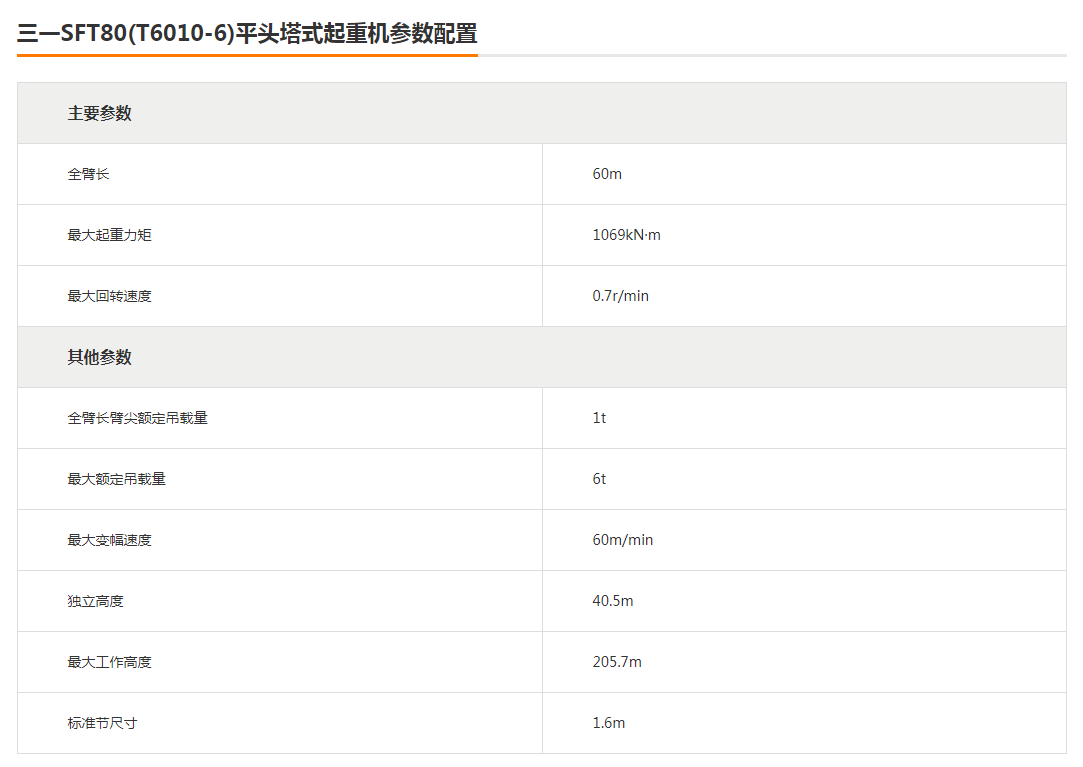Click the 60m value cell
Image resolution: width=1083 pixels, height=767 pixels.
[x=804, y=174]
